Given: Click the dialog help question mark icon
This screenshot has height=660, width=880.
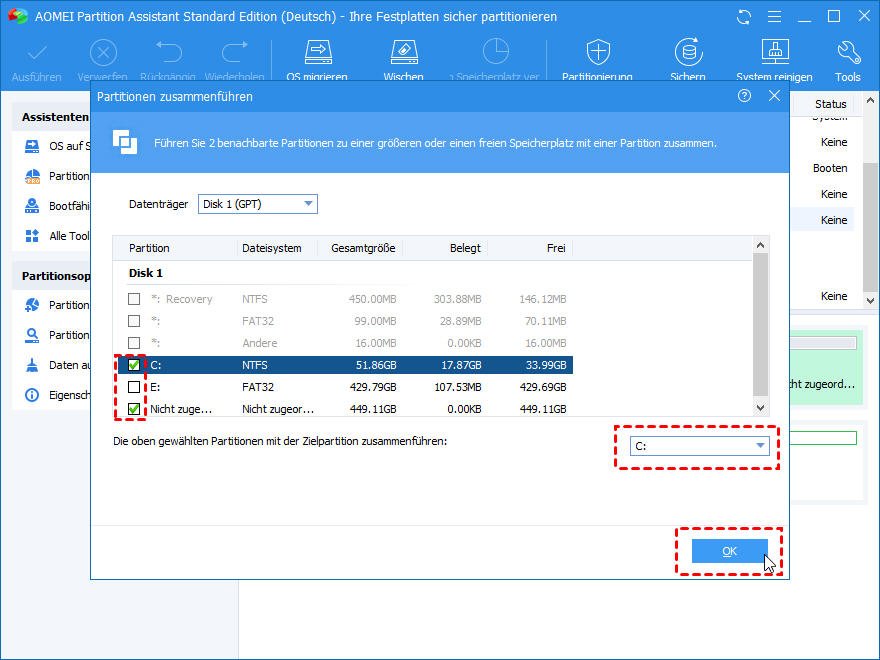Looking at the screenshot, I should (x=744, y=96).
